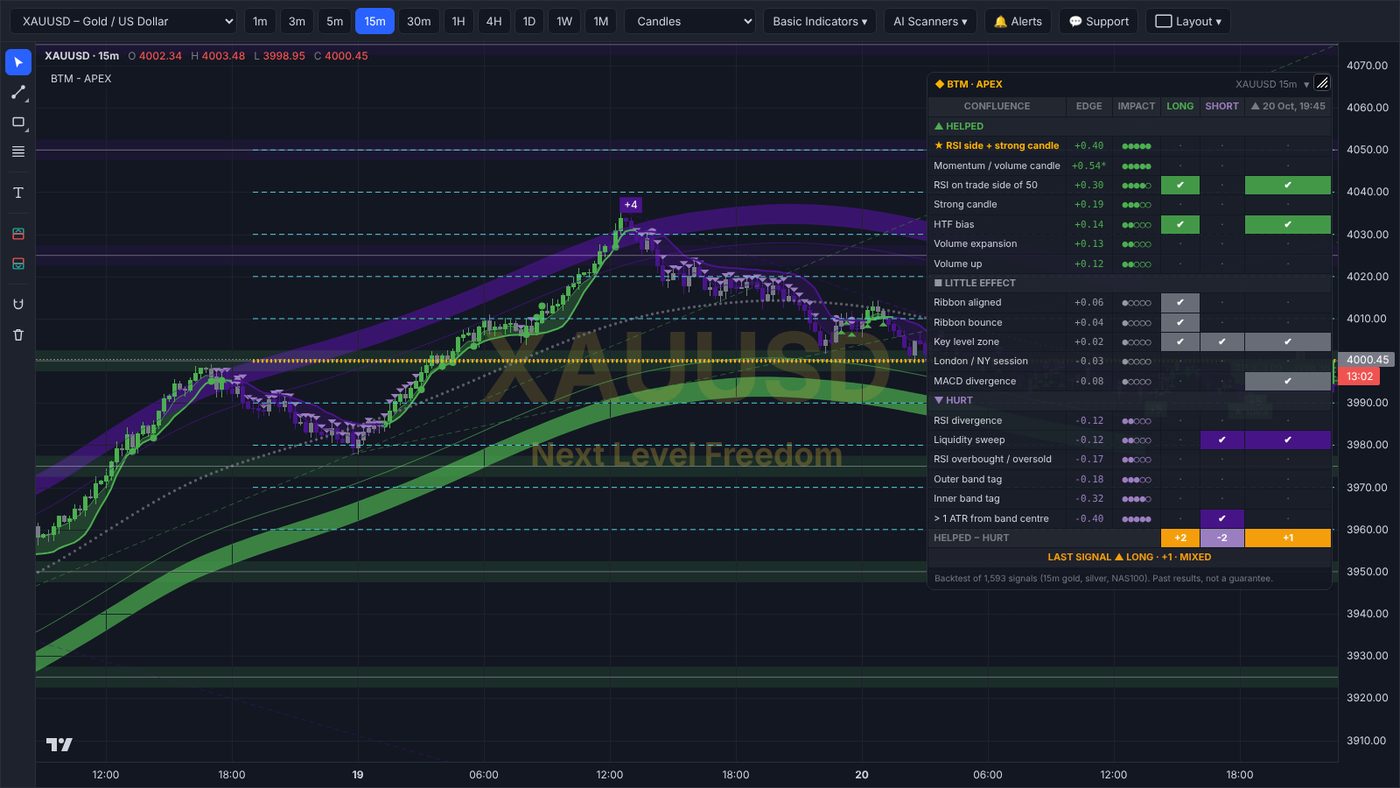Click SHORT check for Liquidity sweep row
This screenshot has width=1400, height=788.
point(1222,440)
